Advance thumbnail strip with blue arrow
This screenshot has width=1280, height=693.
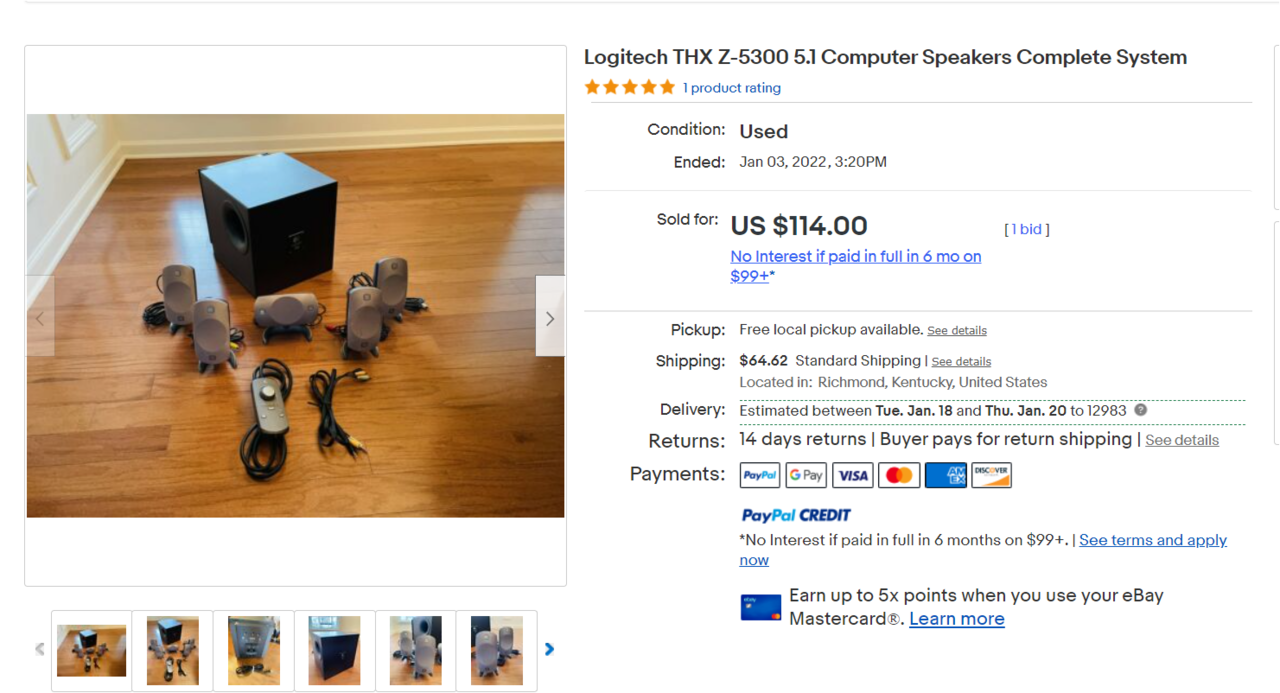pos(549,649)
